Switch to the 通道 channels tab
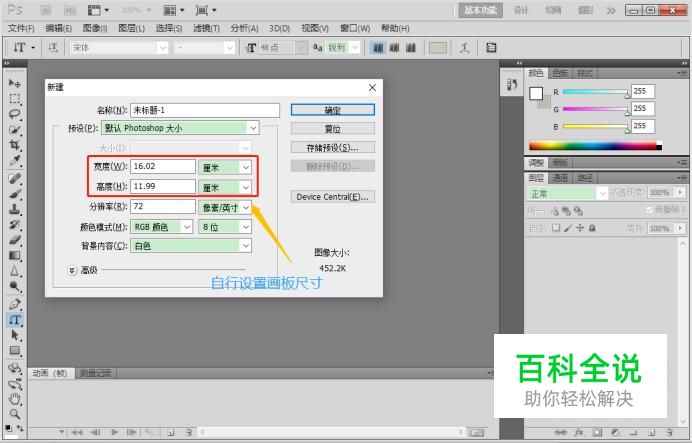The width and height of the screenshot is (692, 443). (x=560, y=178)
